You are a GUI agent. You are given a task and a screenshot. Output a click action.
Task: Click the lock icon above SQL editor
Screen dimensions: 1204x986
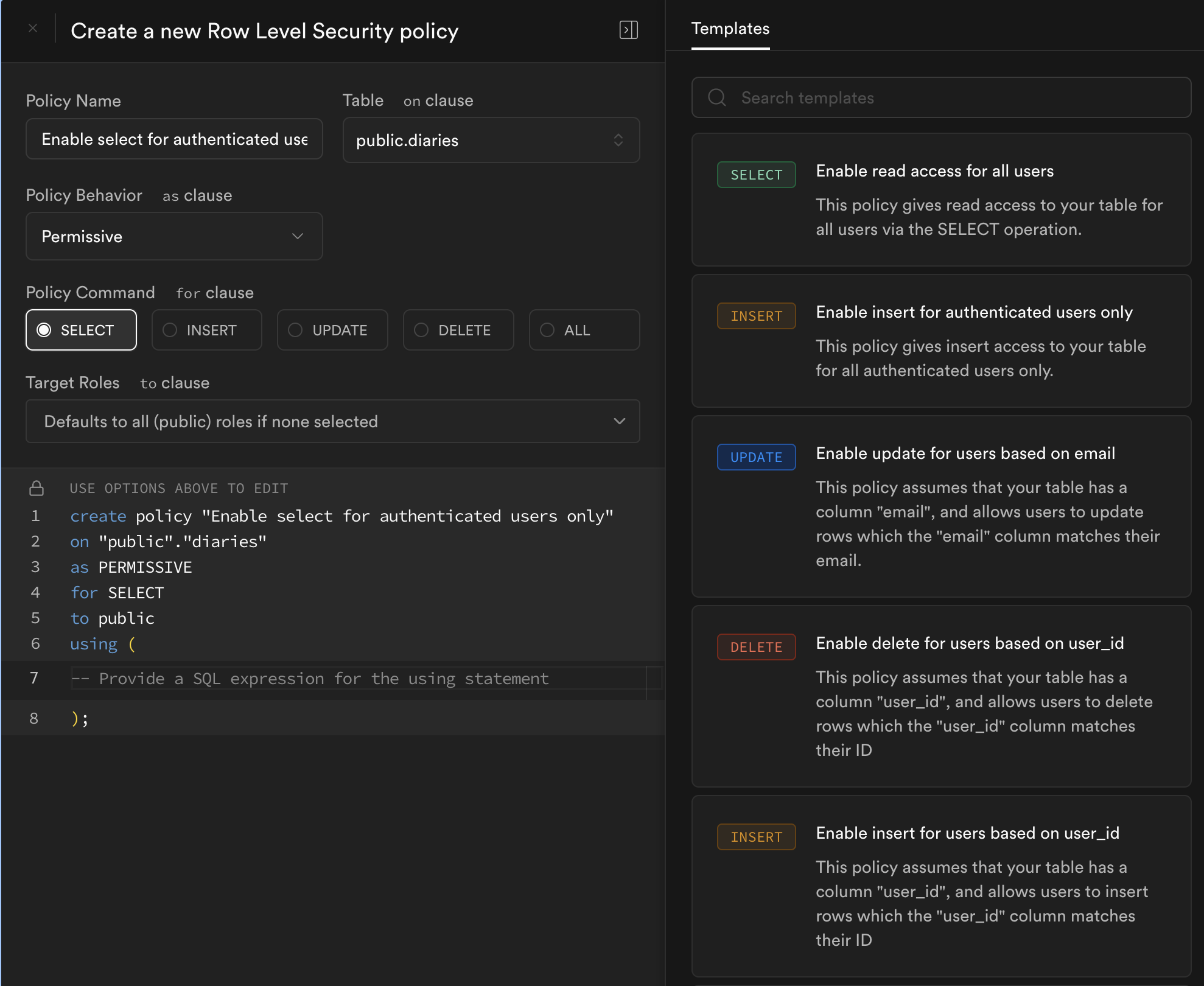tap(37, 488)
